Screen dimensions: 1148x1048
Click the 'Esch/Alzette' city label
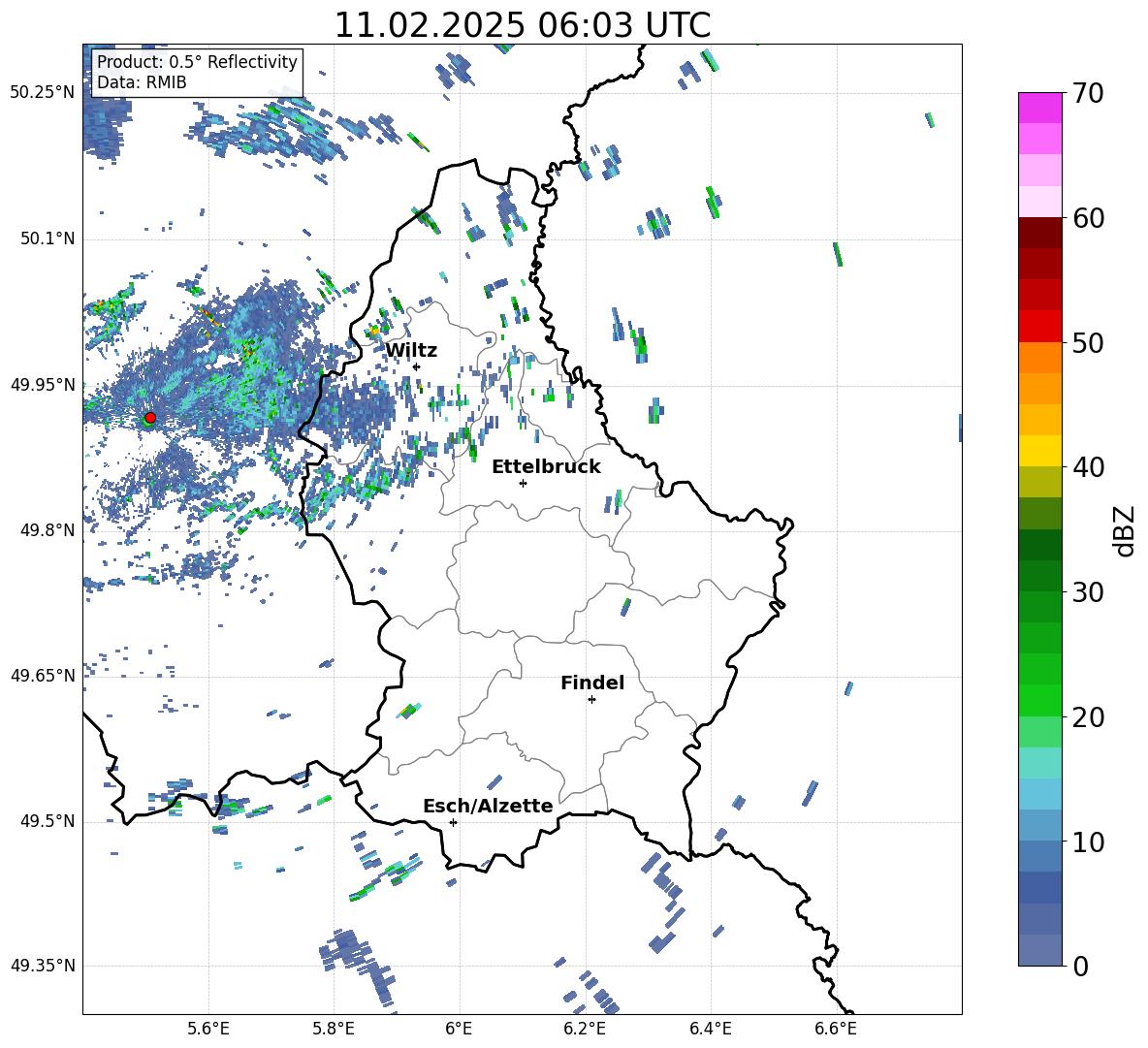pyautogui.click(x=488, y=806)
